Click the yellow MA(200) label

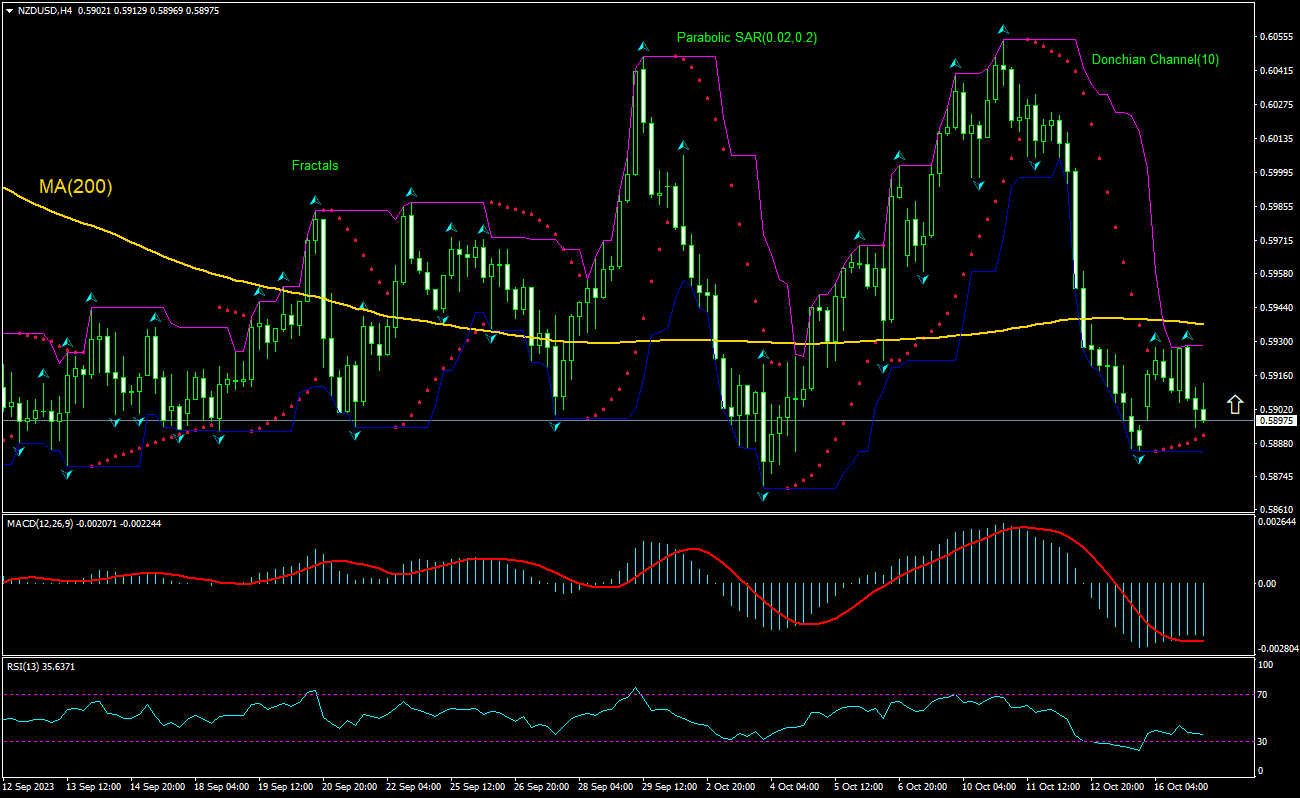tap(75, 186)
